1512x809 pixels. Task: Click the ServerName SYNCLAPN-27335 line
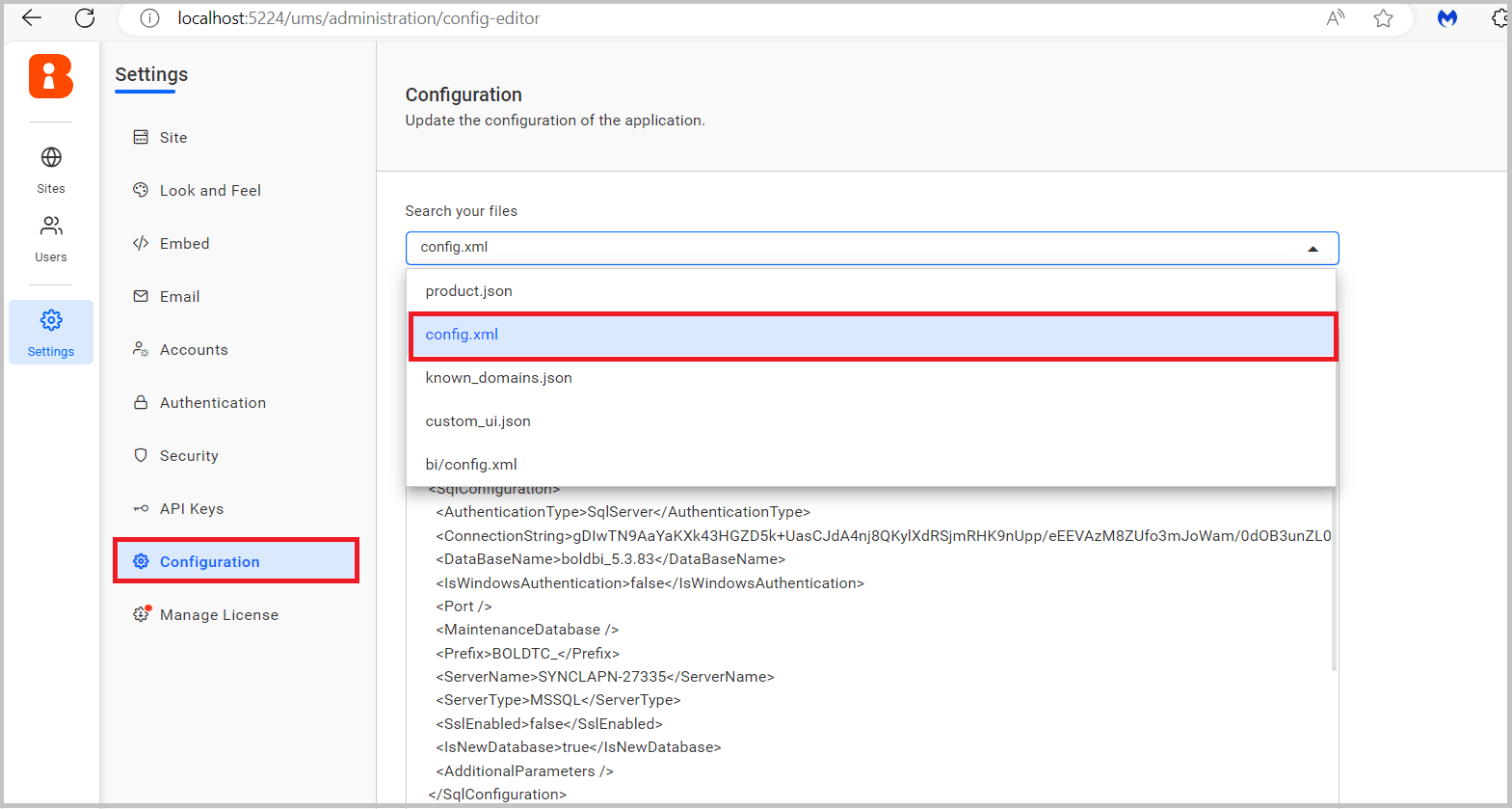pos(605,677)
